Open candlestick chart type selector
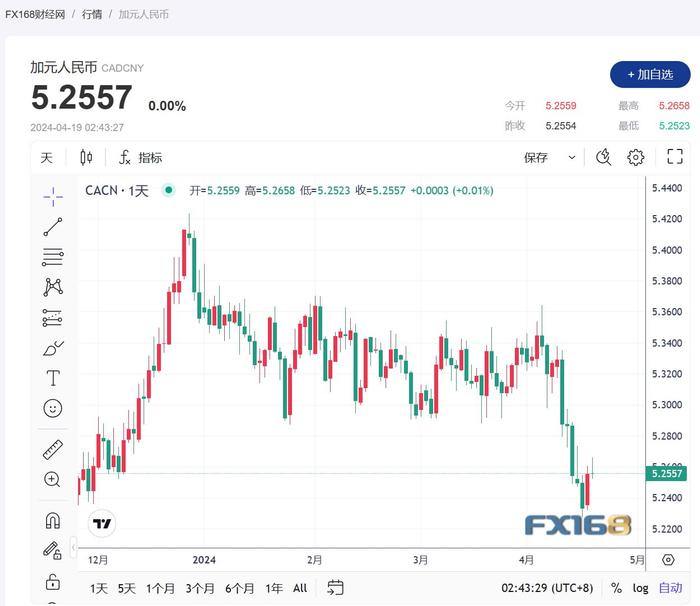Screen dimensions: 700x606 86,157
